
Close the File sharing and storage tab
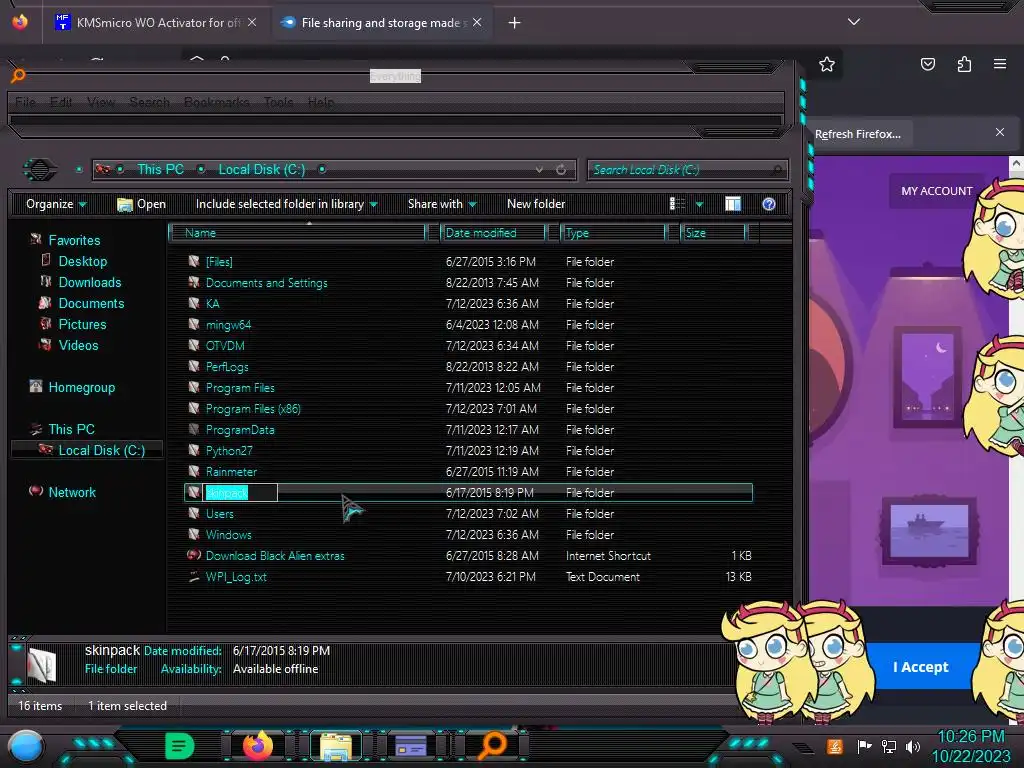pos(477,22)
